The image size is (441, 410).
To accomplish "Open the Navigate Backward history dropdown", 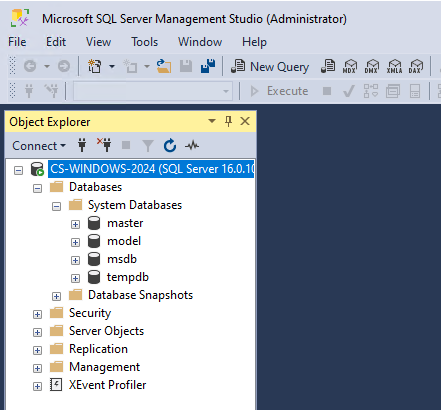I will pos(47,66).
